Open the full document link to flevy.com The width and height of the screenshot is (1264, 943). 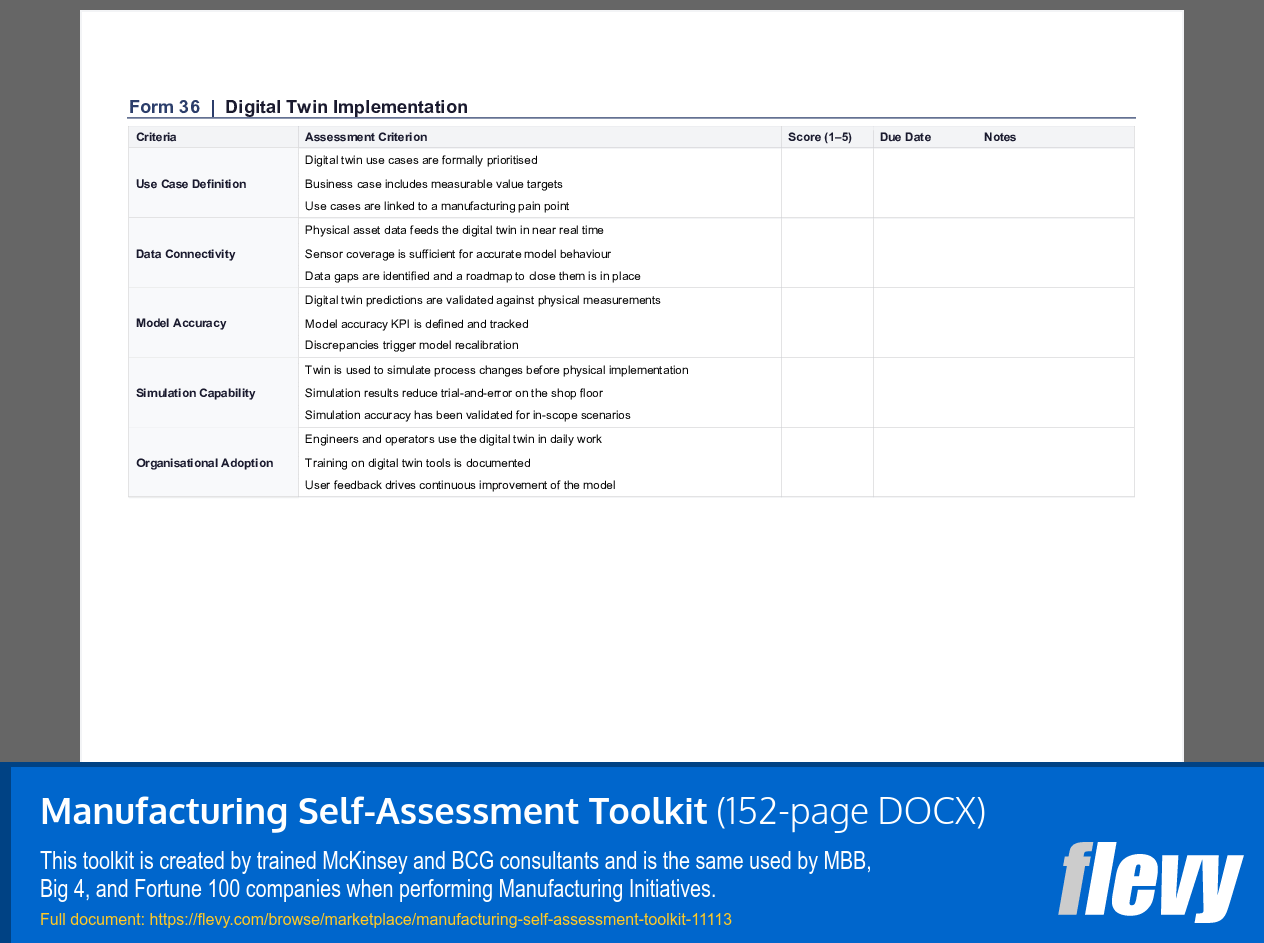(x=440, y=918)
